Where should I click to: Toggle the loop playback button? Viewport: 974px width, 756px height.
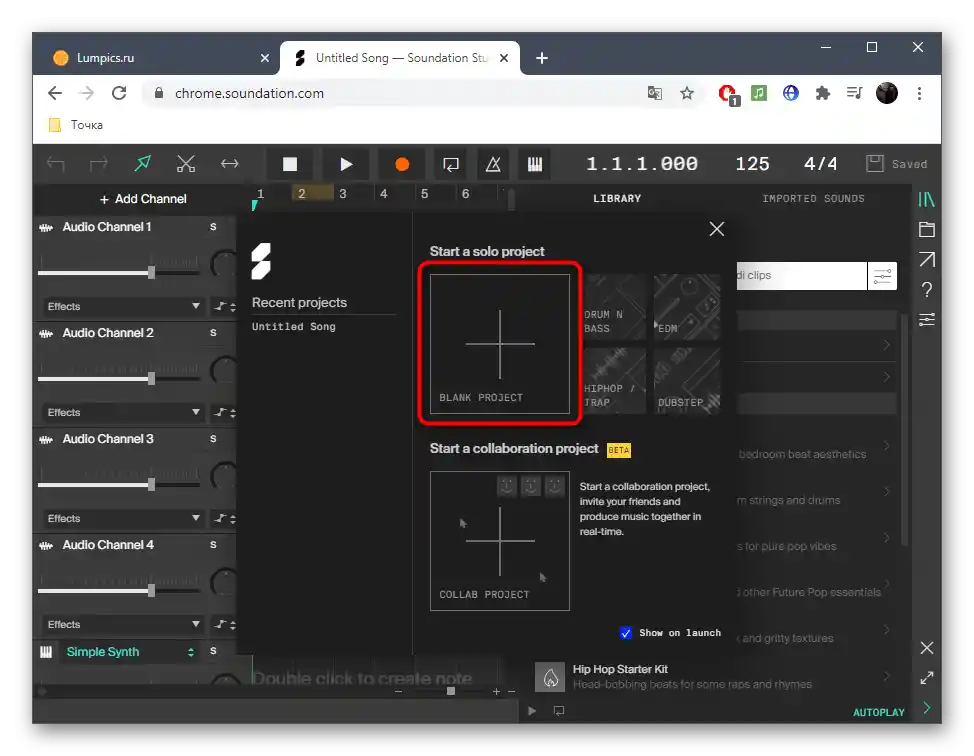450,164
